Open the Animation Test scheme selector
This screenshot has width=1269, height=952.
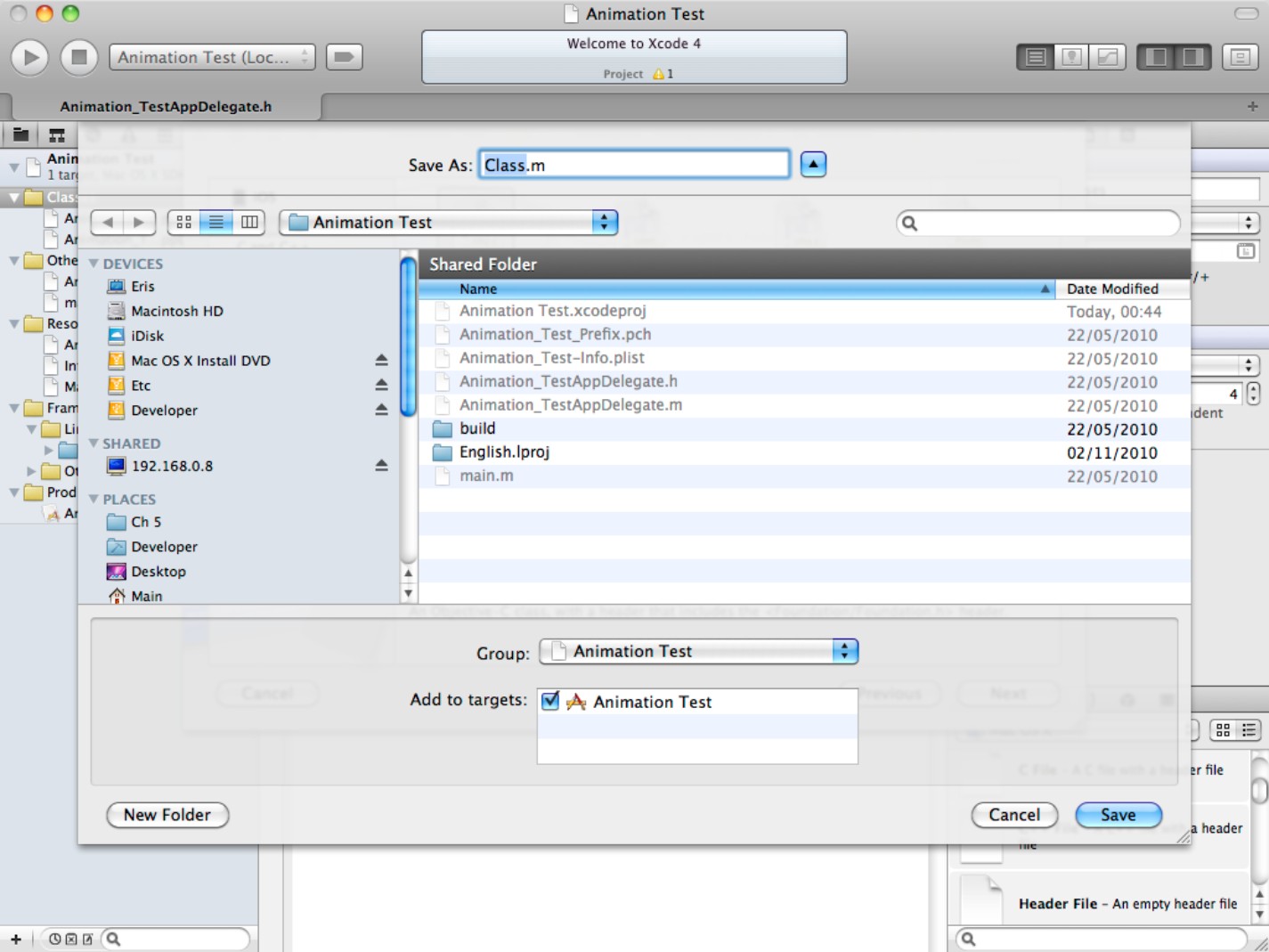click(212, 57)
